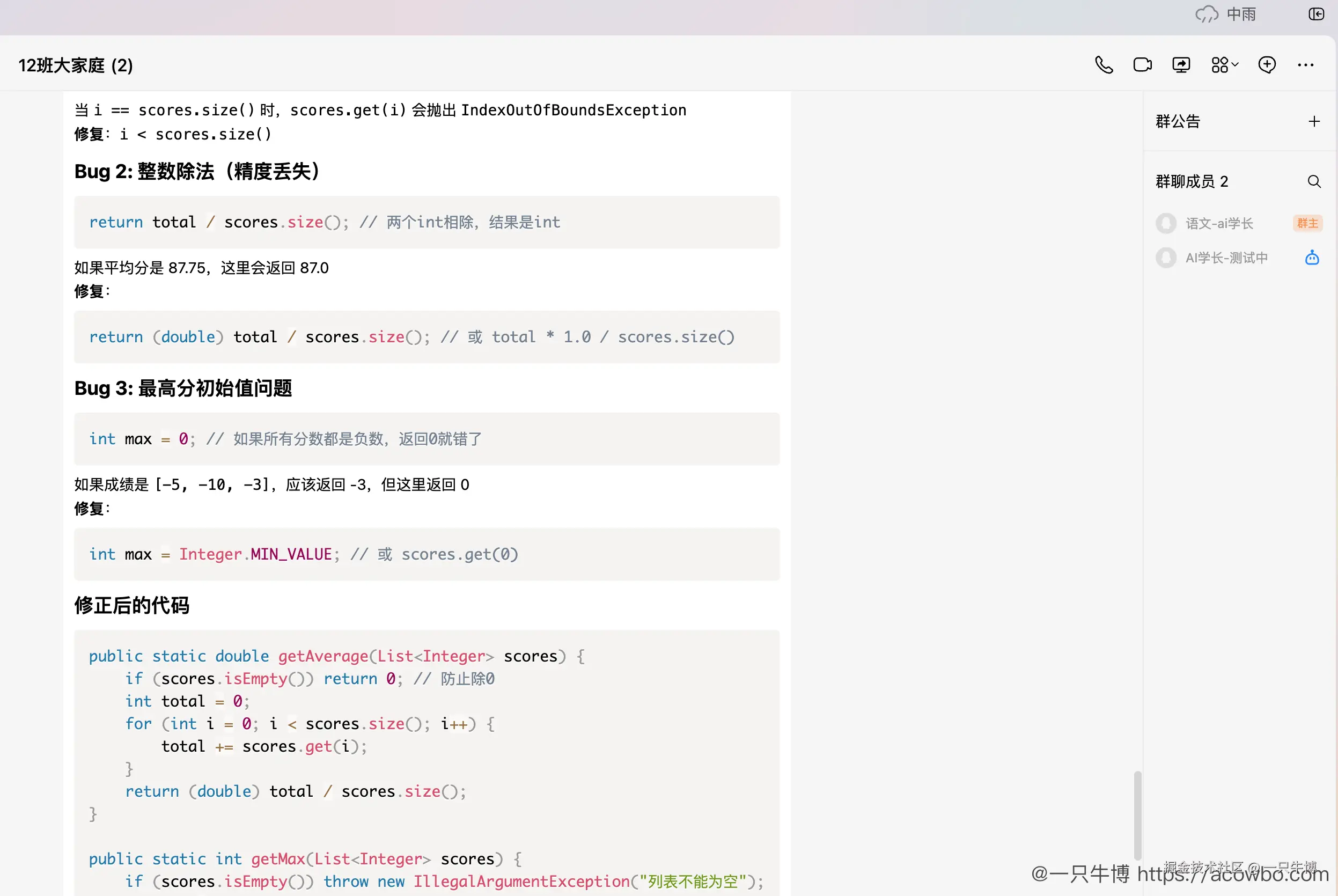Start a video call
The height and width of the screenshot is (896, 1338).
[1142, 64]
